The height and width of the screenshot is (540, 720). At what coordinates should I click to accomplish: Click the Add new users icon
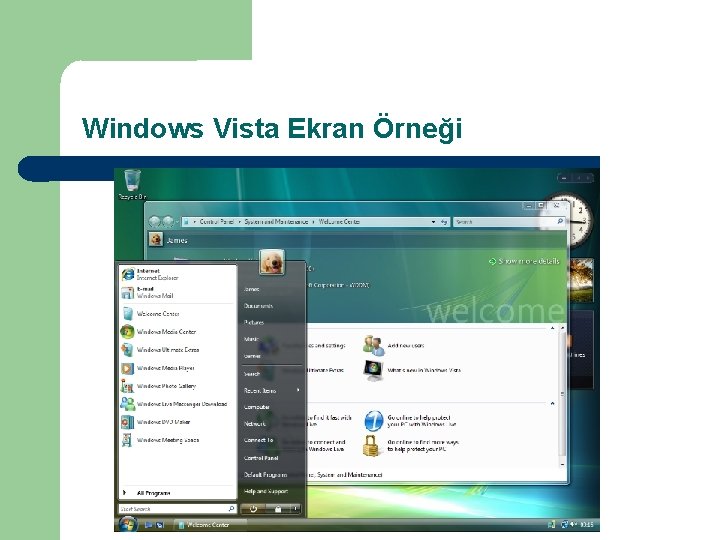(x=373, y=345)
